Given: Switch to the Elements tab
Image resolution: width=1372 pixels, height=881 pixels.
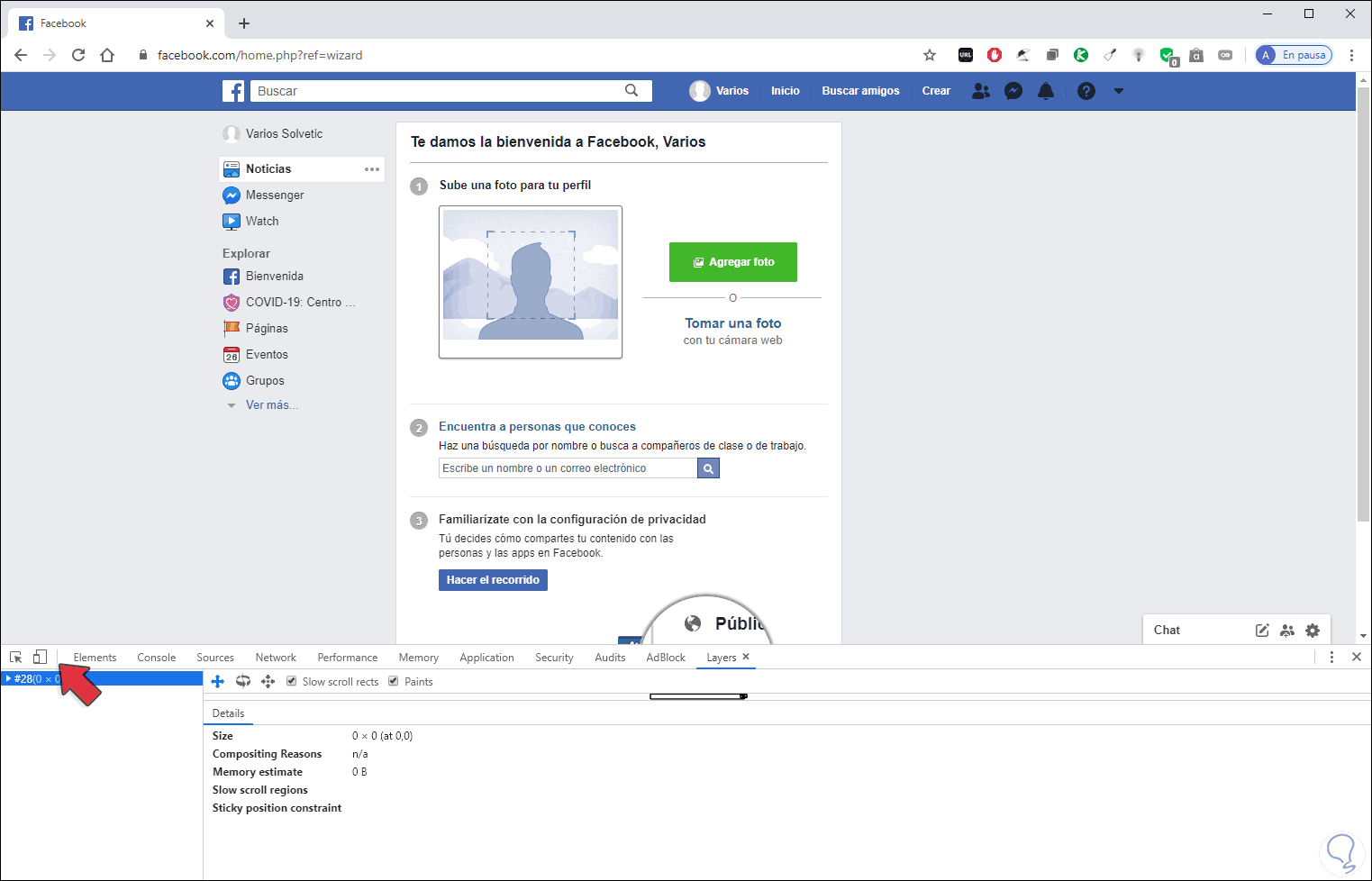Looking at the screenshot, I should pyautogui.click(x=95, y=658).
